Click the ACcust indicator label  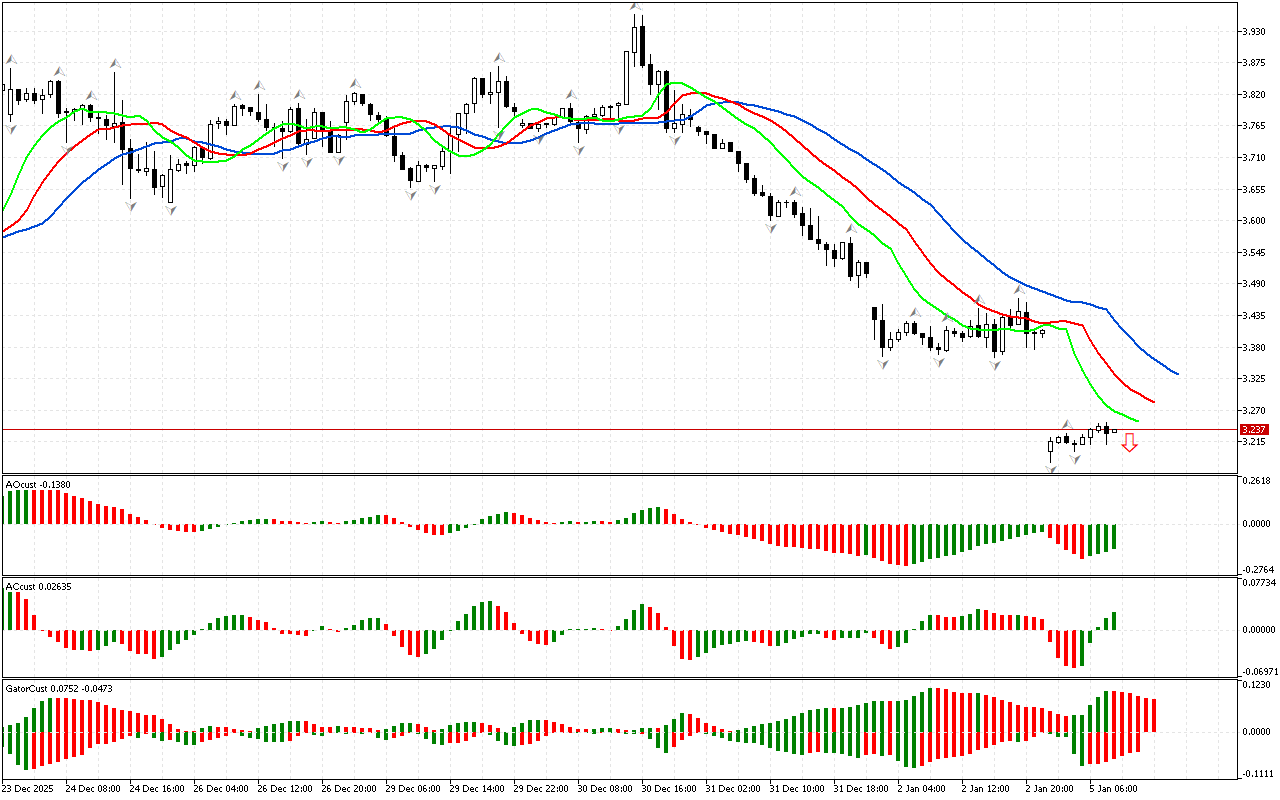pos(37,586)
